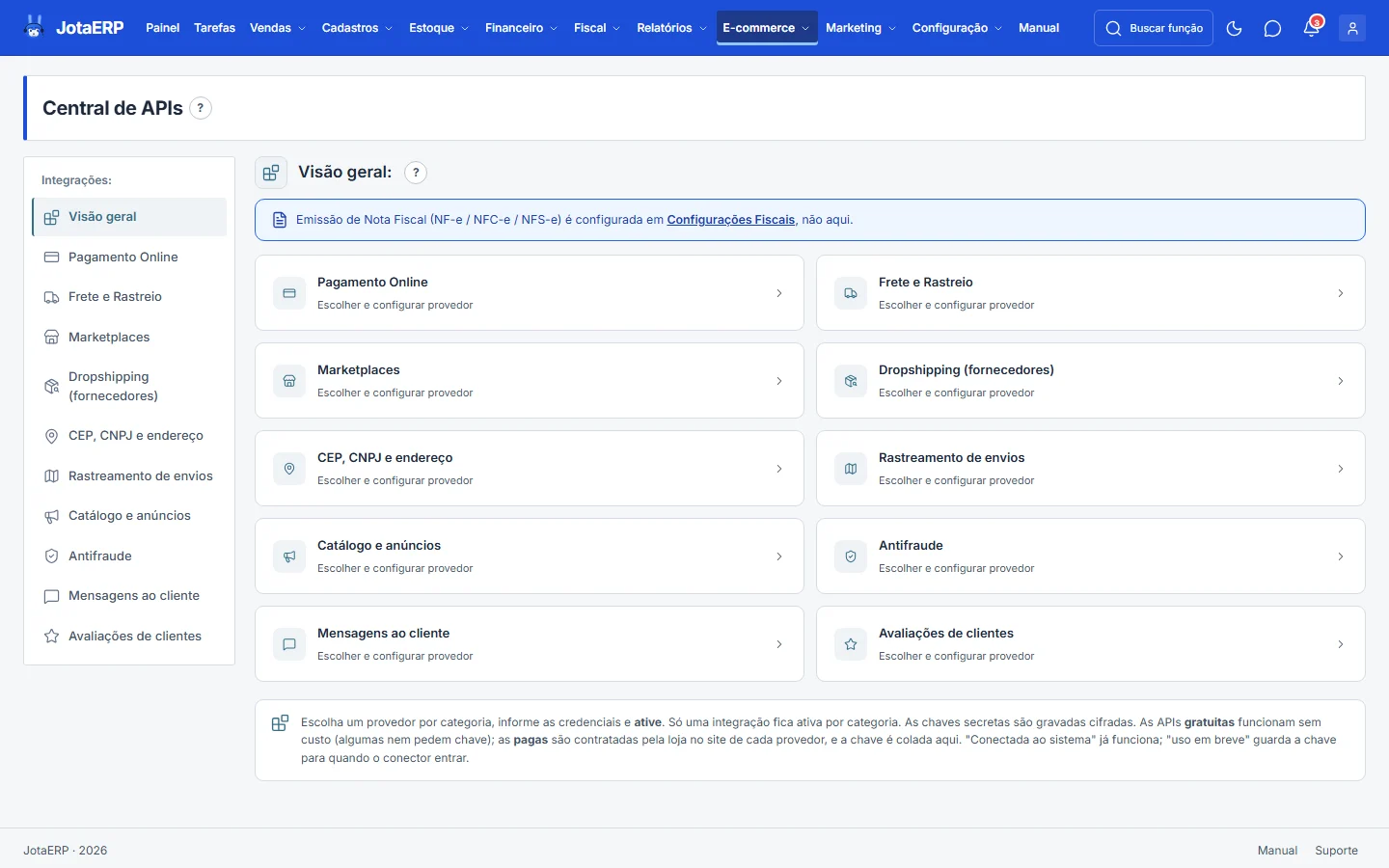Expand the Financeiro menu dropdown
Screen dimensions: 1389x868
click(521, 28)
